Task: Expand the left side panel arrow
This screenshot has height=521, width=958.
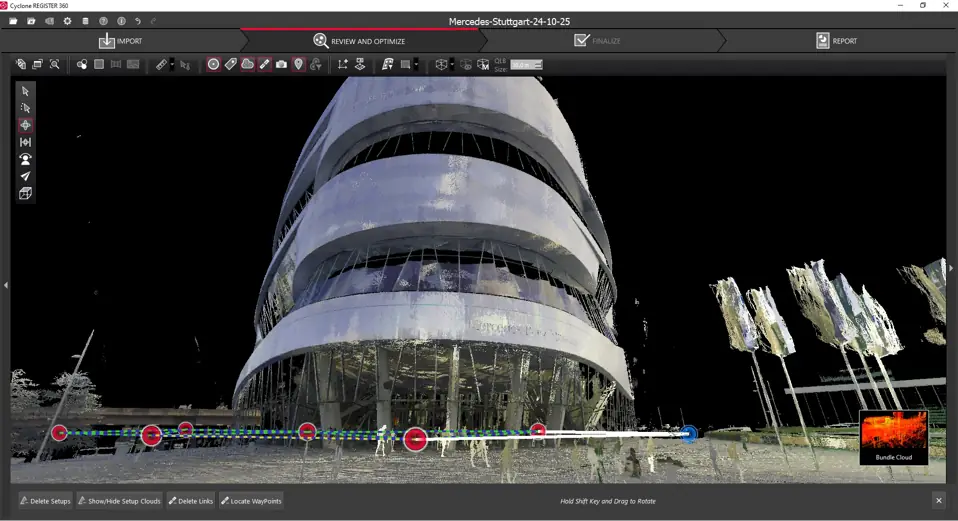Action: [5, 285]
